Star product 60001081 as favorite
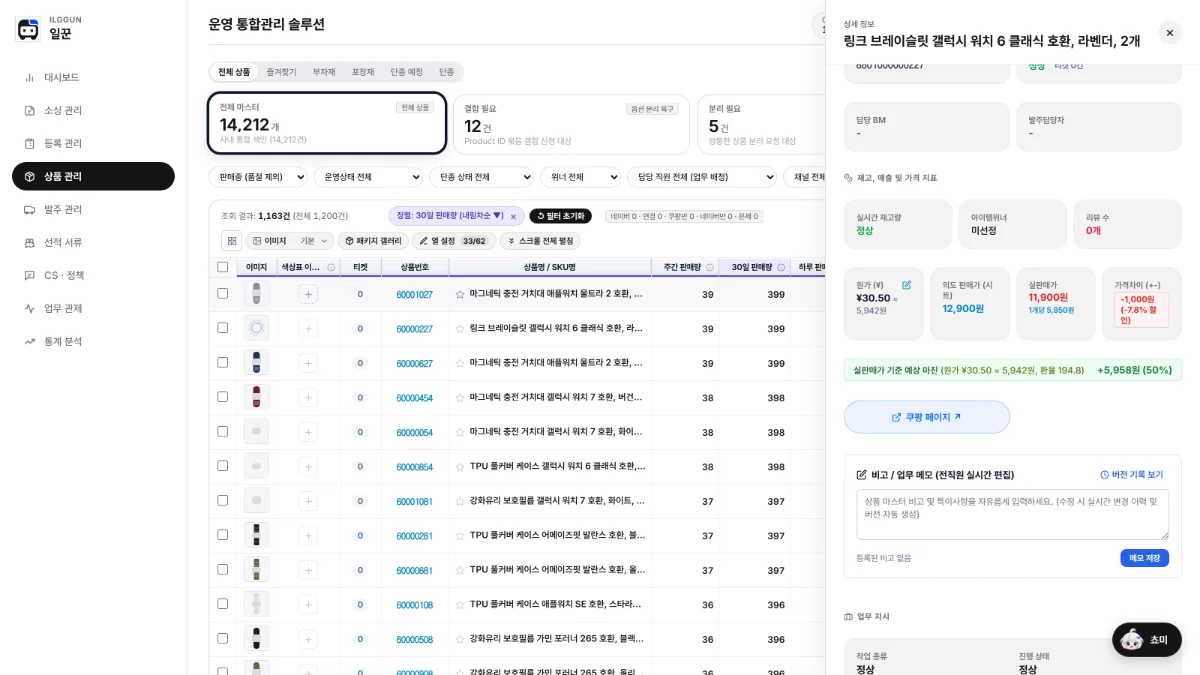The image size is (1200, 675). pyautogui.click(x=460, y=501)
